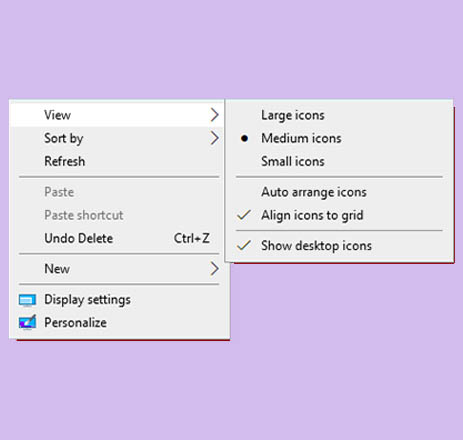The width and height of the screenshot is (463, 440).
Task: Click empty purple desktop to dismiss menu
Action: point(333,367)
